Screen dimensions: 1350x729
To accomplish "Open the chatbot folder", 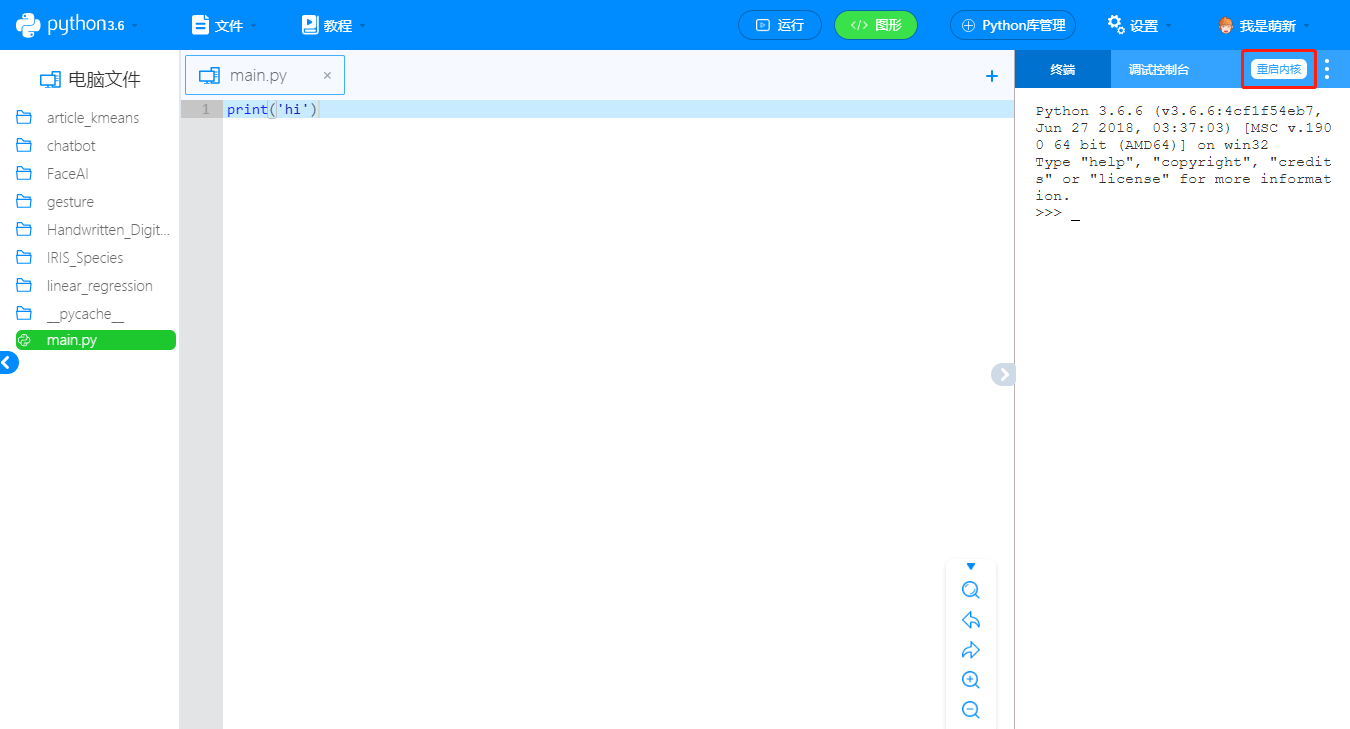I will pyautogui.click(x=71, y=146).
